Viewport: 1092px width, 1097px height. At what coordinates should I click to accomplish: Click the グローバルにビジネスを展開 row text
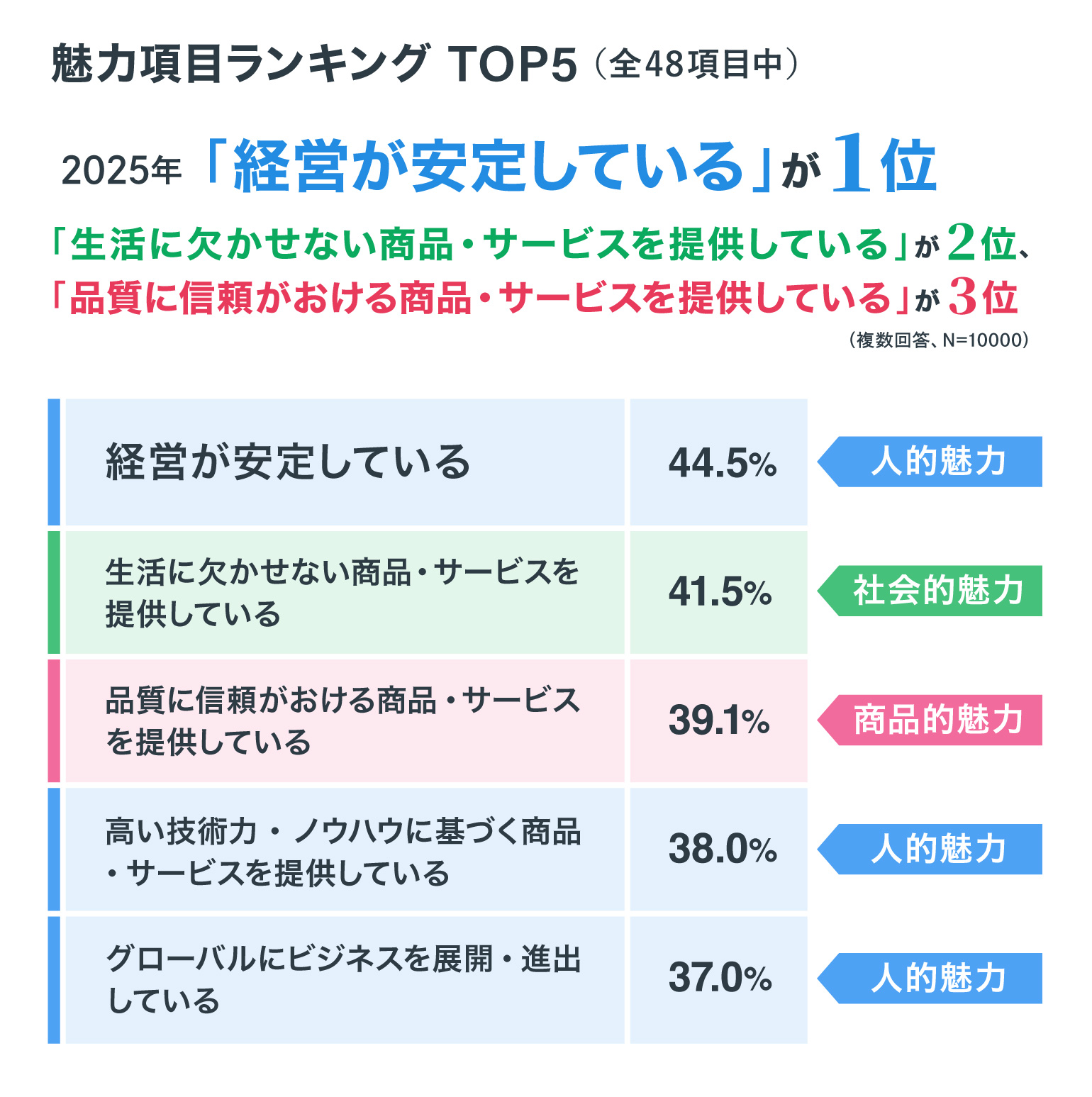point(343,979)
